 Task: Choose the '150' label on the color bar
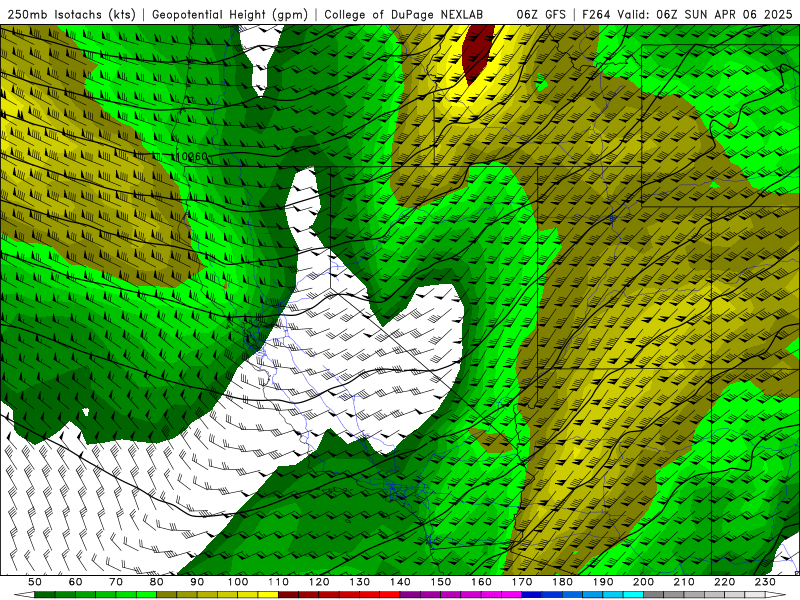(441, 582)
